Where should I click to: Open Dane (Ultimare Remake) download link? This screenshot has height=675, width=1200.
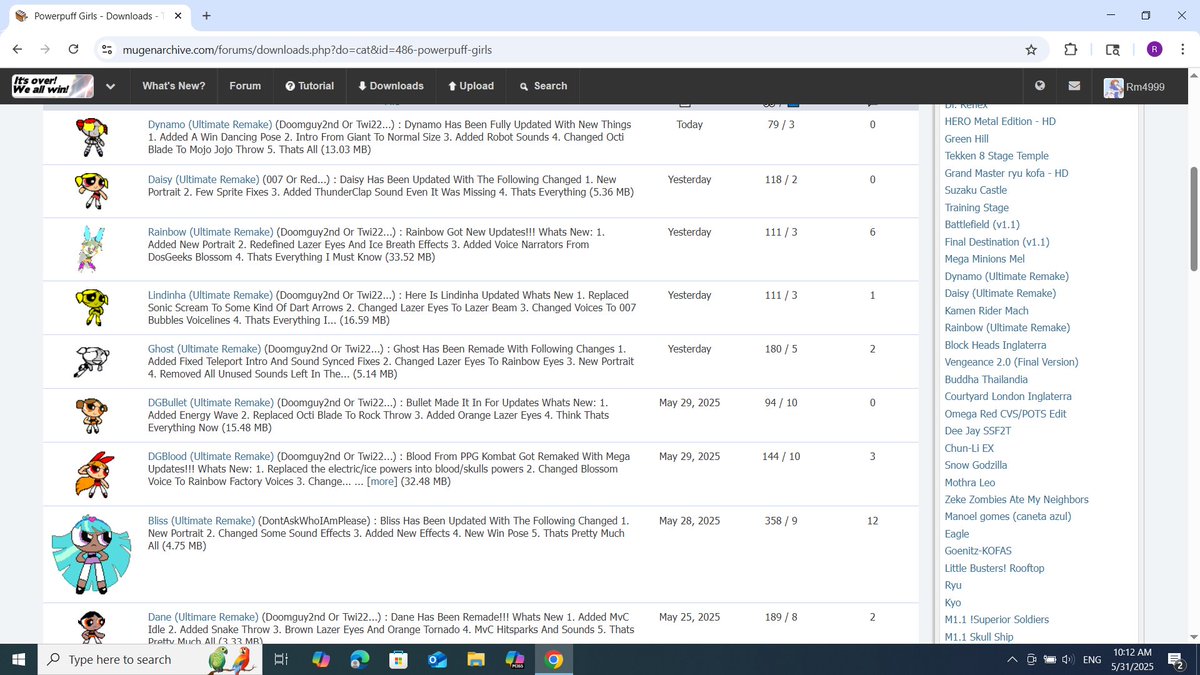(203, 617)
